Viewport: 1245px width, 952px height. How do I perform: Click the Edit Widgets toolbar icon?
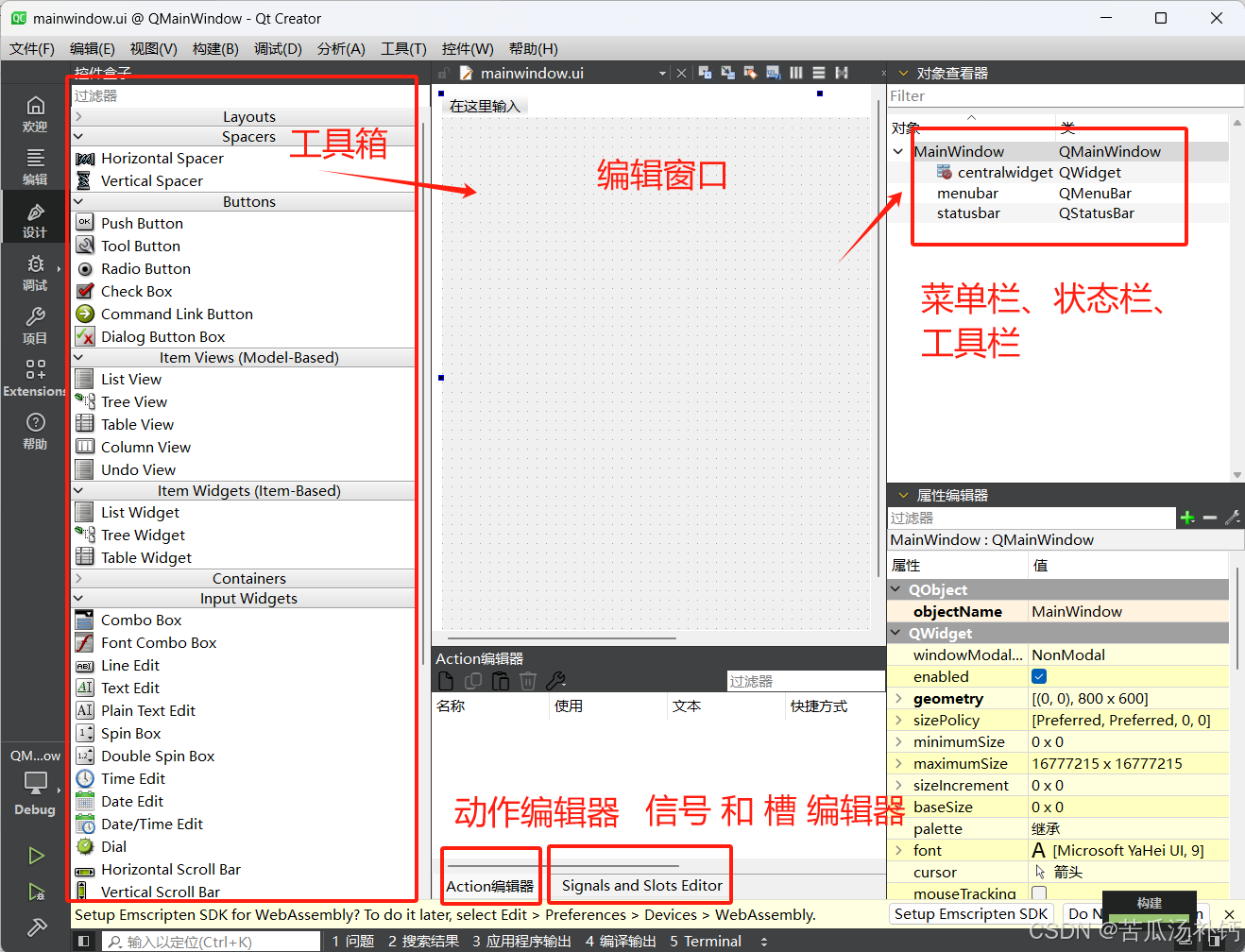click(x=705, y=73)
